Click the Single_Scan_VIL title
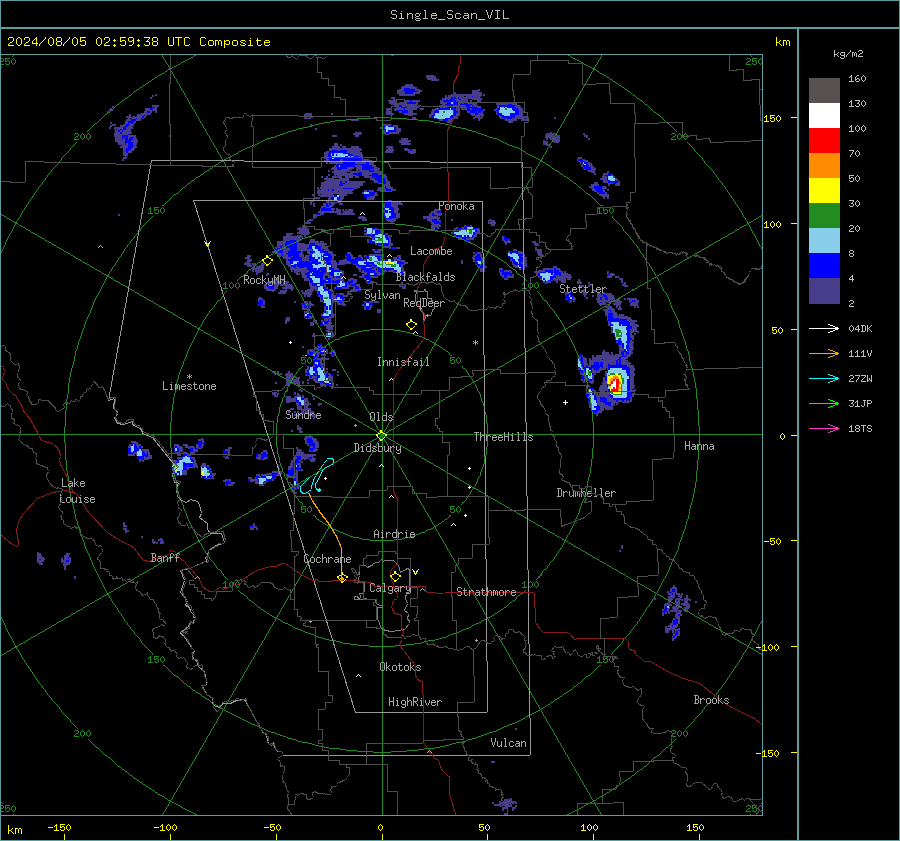 point(449,15)
